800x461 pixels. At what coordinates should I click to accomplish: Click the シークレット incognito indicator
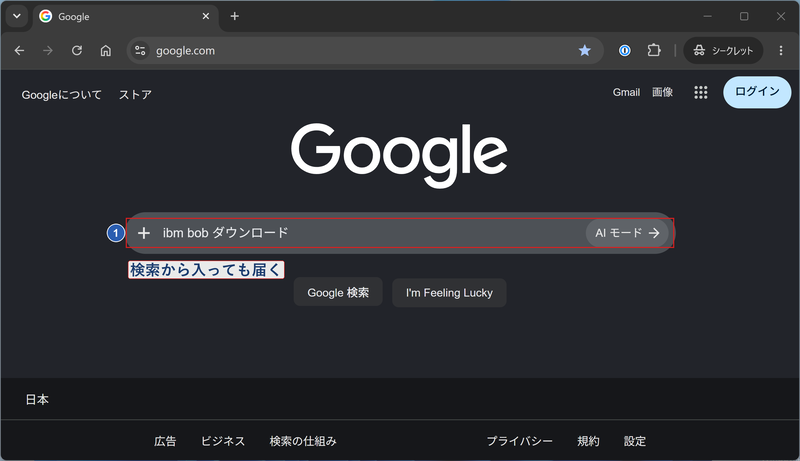pos(723,50)
